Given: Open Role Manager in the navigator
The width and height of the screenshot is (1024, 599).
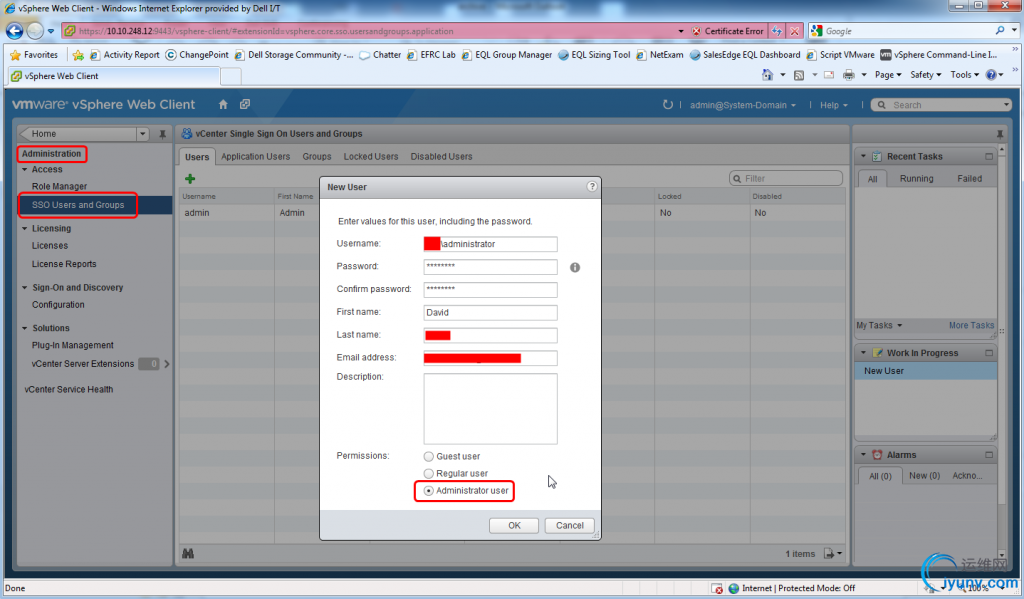Looking at the screenshot, I should tap(59, 186).
